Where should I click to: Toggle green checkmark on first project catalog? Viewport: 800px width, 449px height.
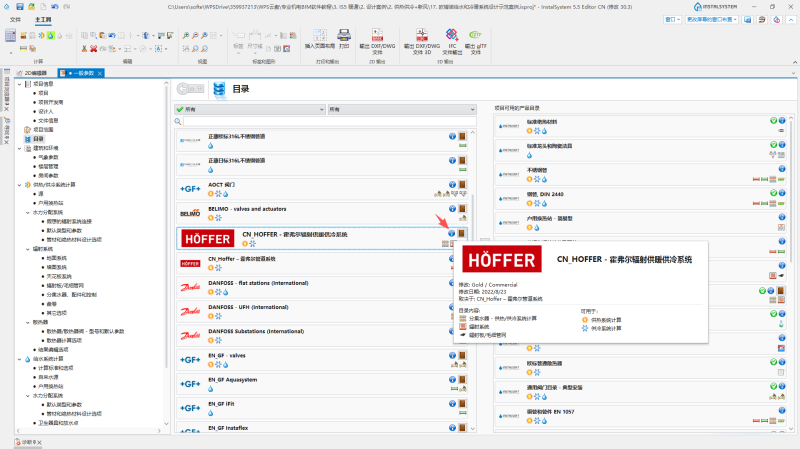773,120
